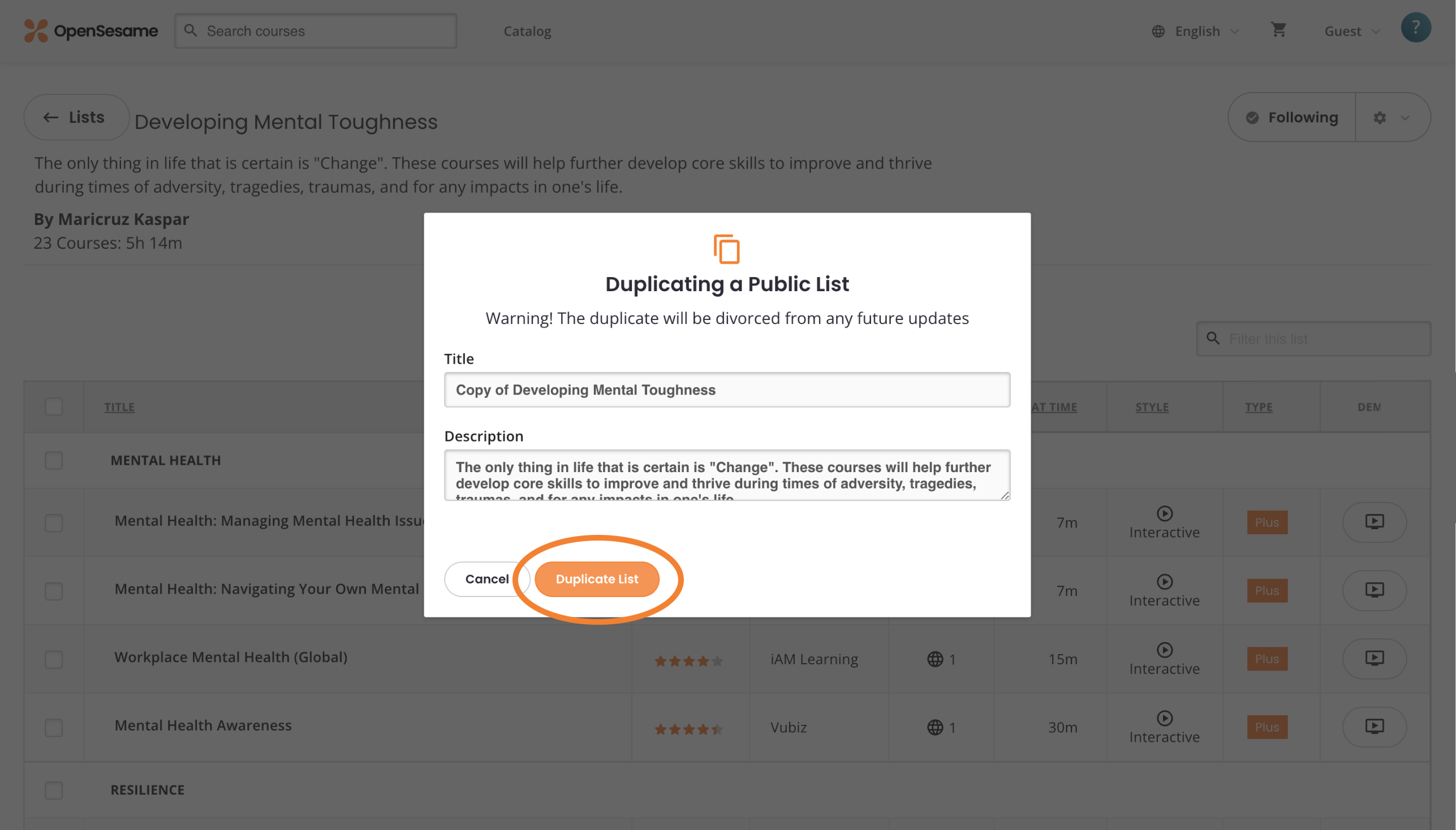Click the Title input field
The height and width of the screenshot is (830, 1456).
click(x=726, y=390)
